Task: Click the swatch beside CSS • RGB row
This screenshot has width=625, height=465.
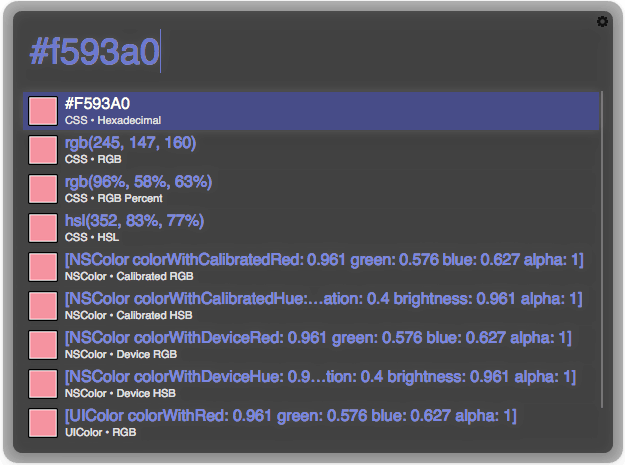Action: [x=43, y=150]
